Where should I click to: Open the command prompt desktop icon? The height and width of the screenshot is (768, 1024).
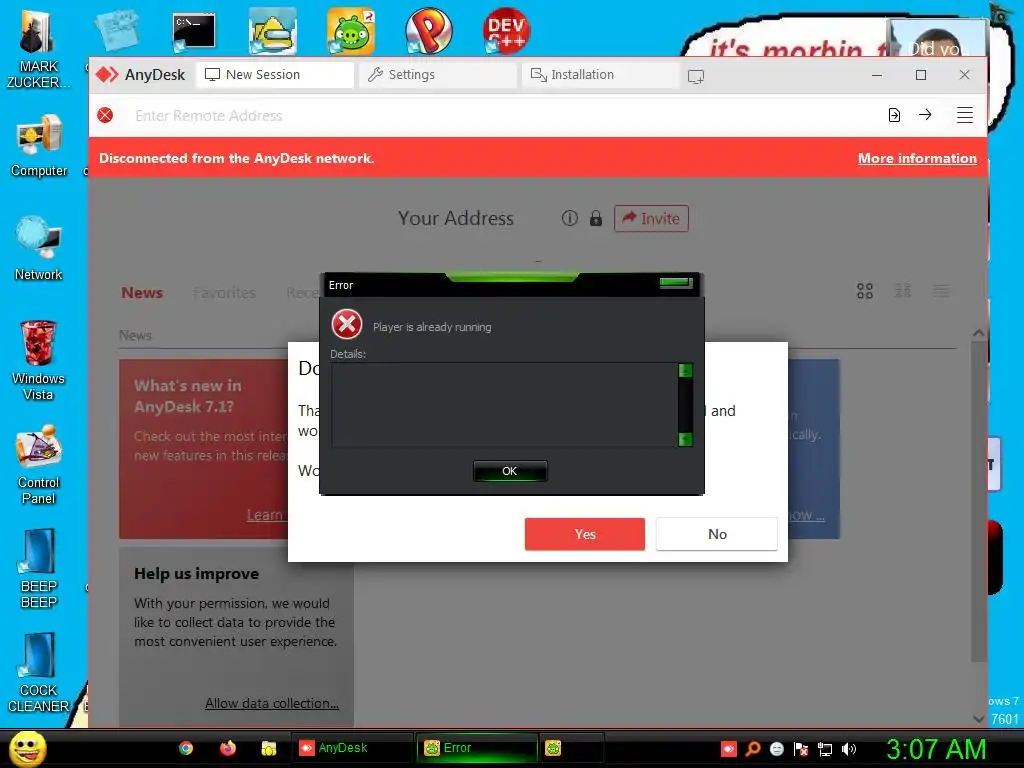coord(194,31)
